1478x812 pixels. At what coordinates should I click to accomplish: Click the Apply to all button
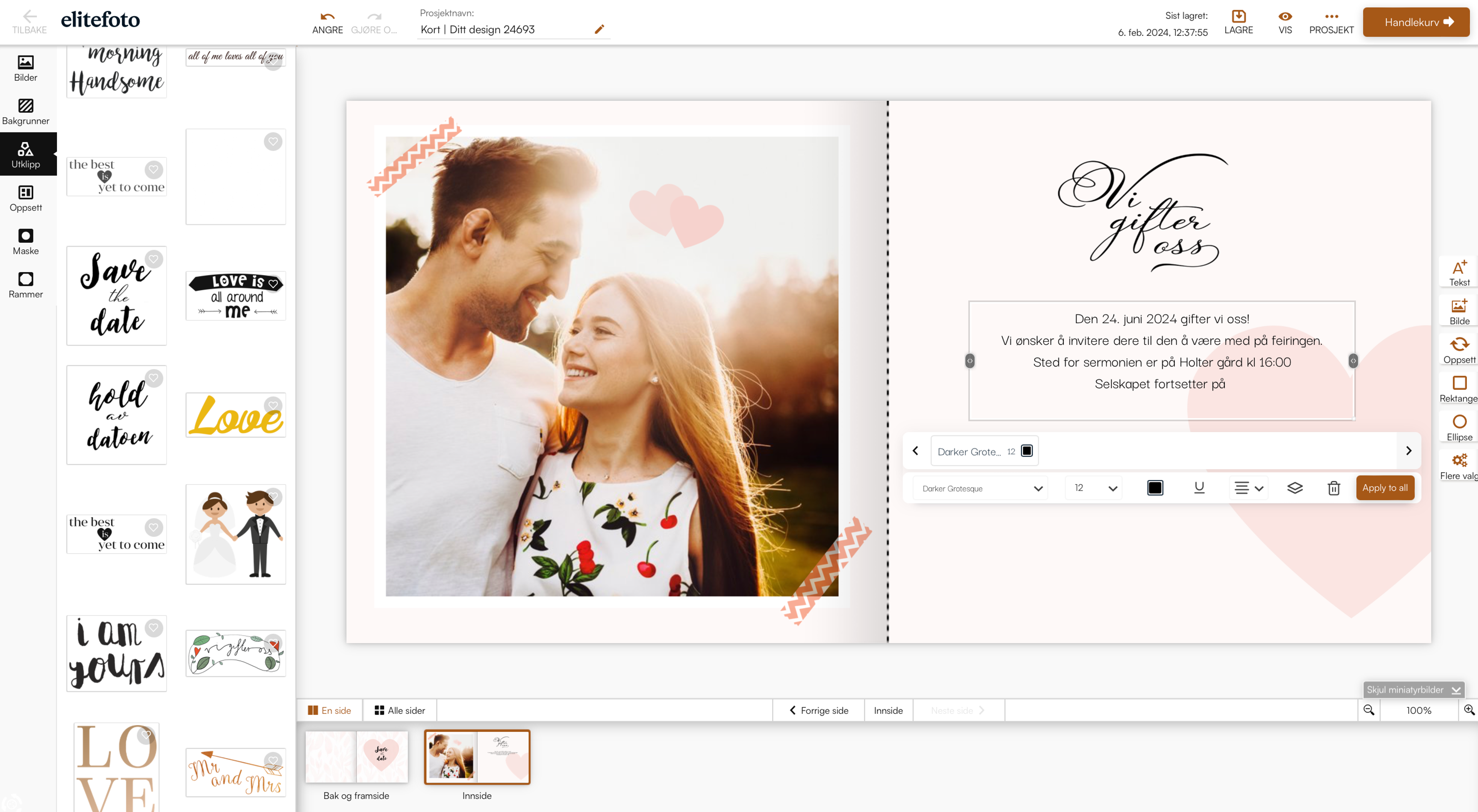(1384, 488)
